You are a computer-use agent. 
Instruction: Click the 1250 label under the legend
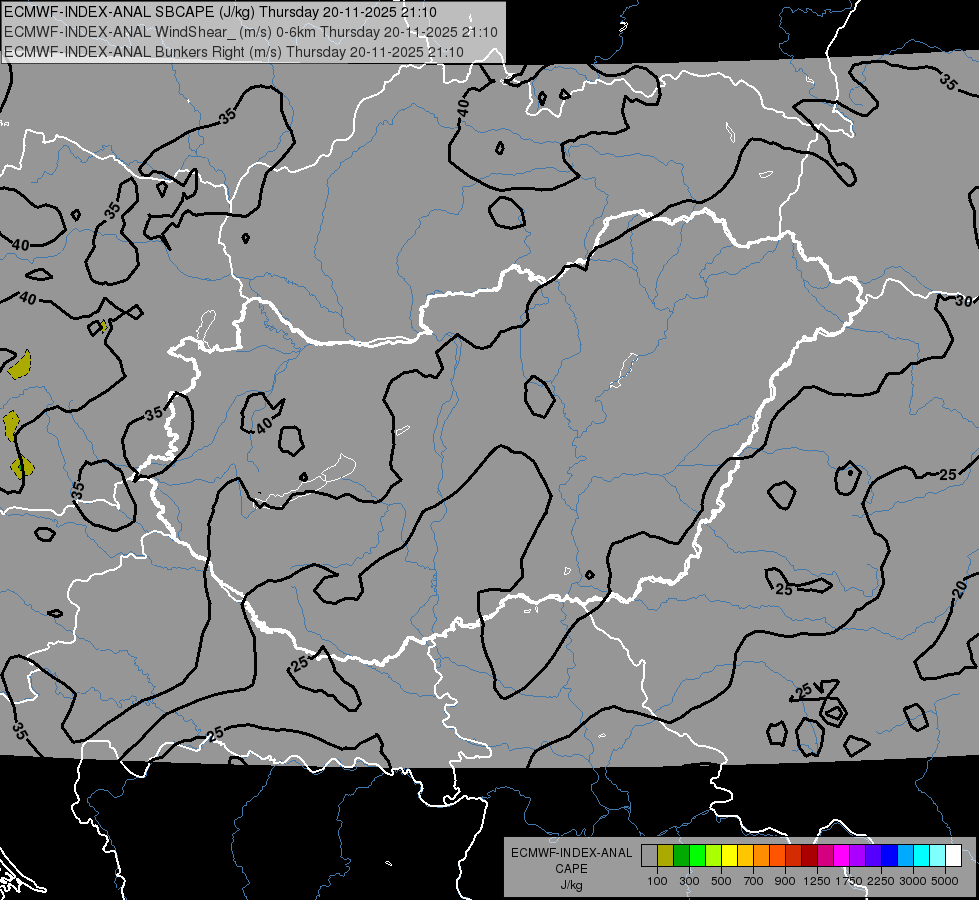coord(817,881)
